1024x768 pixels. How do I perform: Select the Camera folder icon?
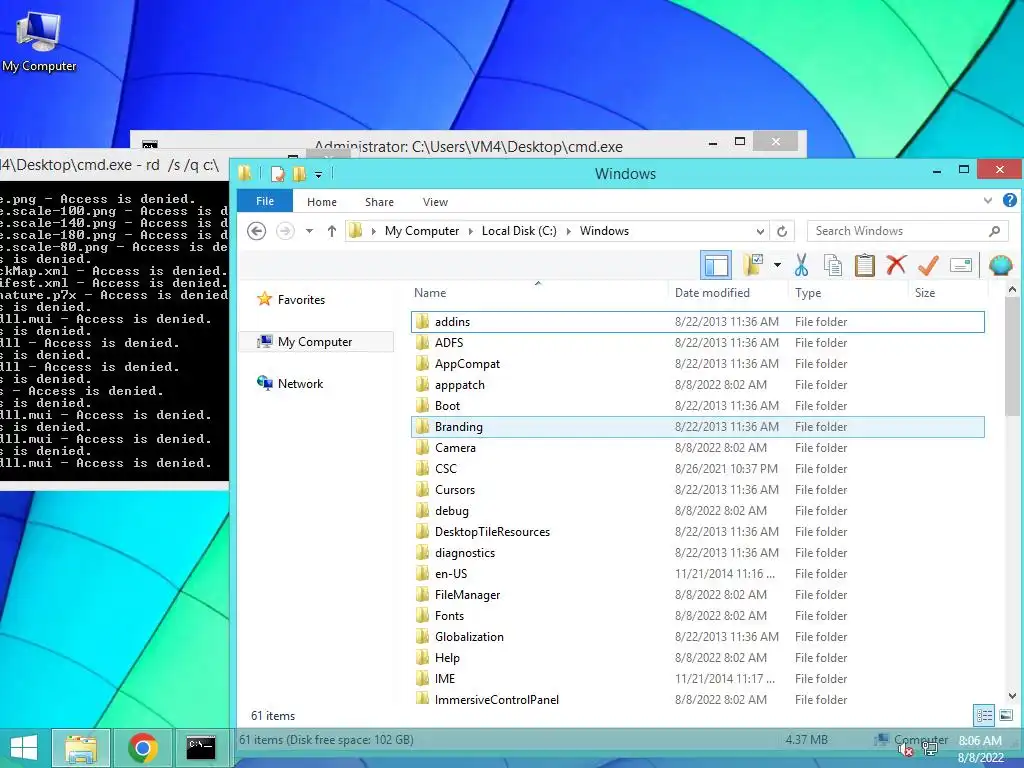[423, 447]
